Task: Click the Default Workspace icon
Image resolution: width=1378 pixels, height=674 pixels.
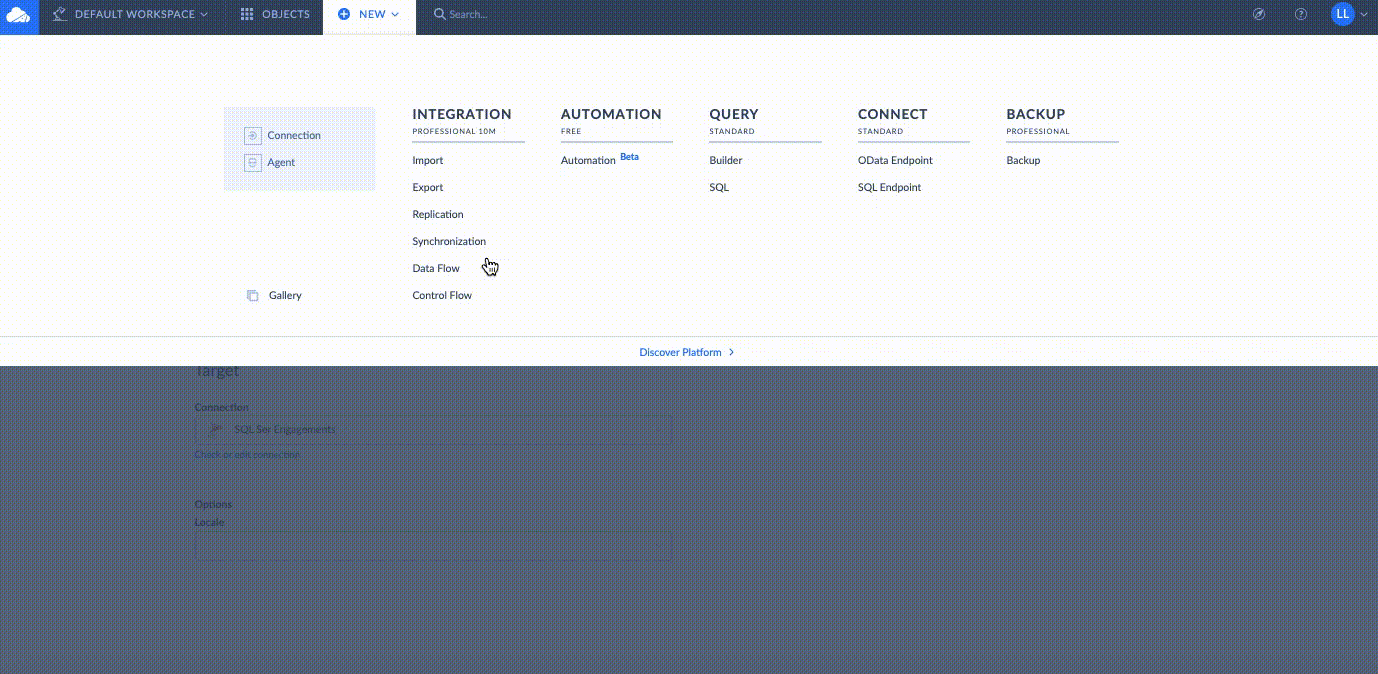Action: tap(59, 14)
